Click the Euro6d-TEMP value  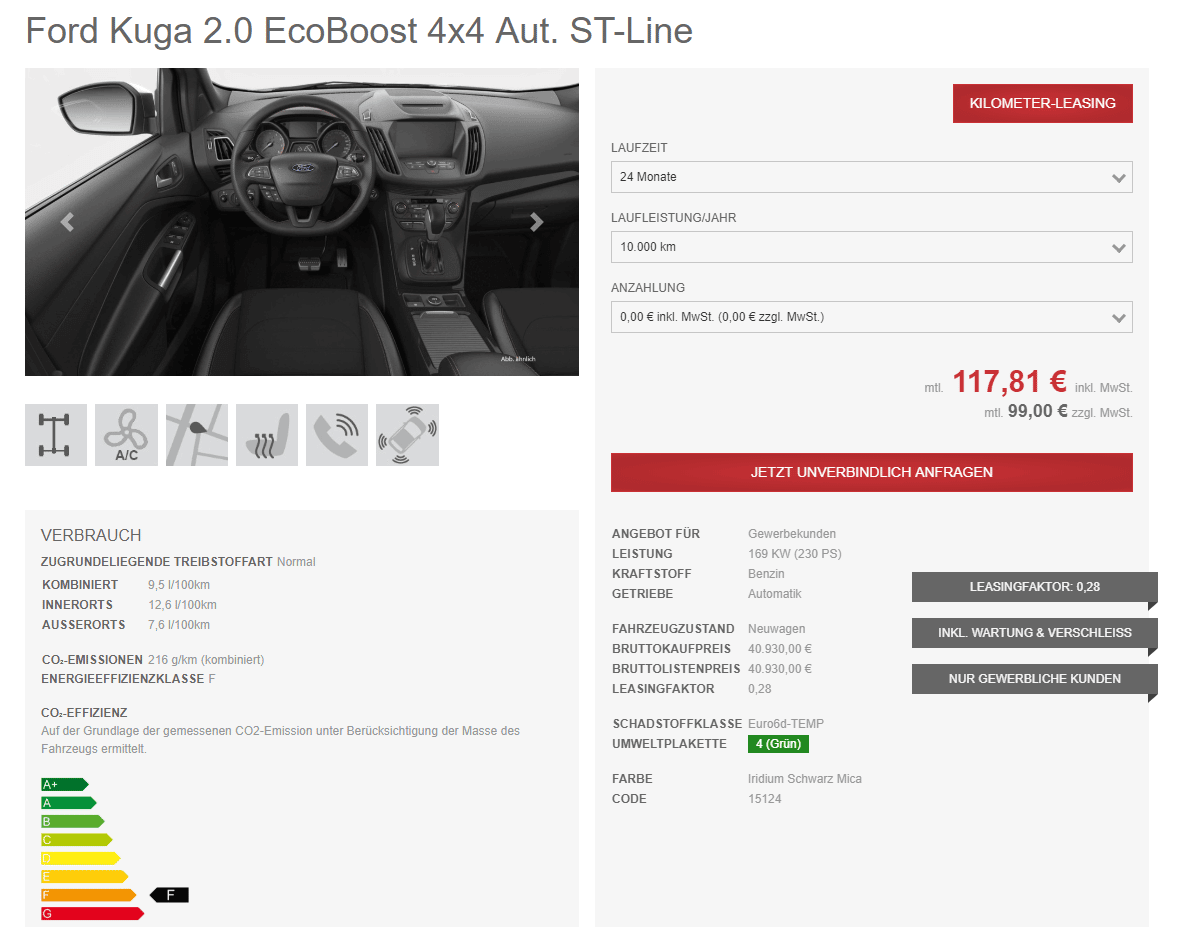786,723
